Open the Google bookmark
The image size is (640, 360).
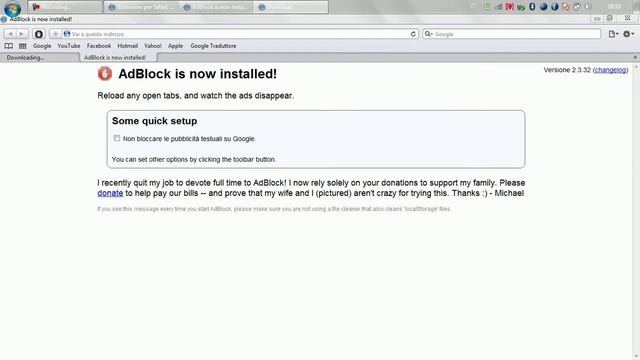tap(42, 46)
